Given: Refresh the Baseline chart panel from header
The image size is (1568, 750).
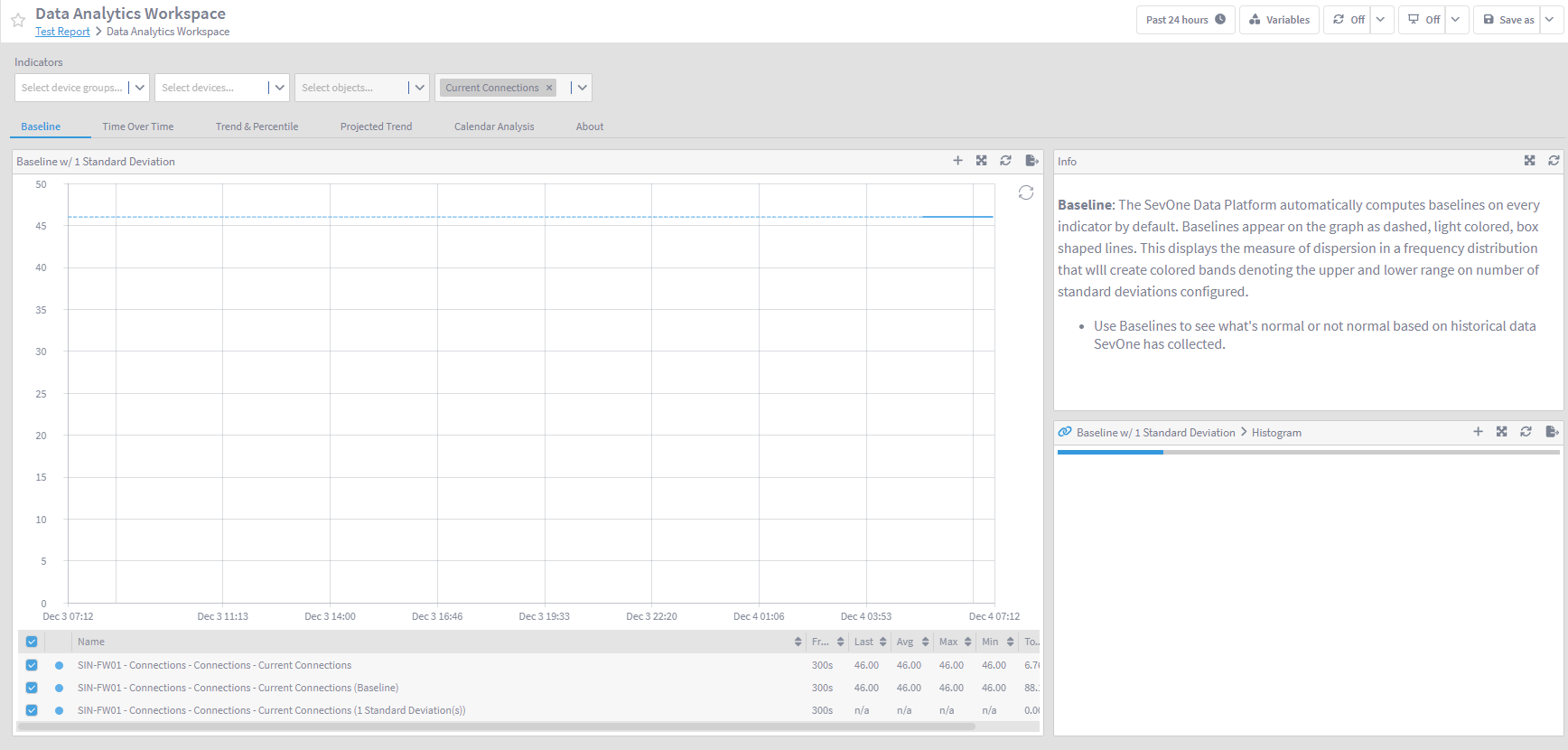Looking at the screenshot, I should 1005,161.
